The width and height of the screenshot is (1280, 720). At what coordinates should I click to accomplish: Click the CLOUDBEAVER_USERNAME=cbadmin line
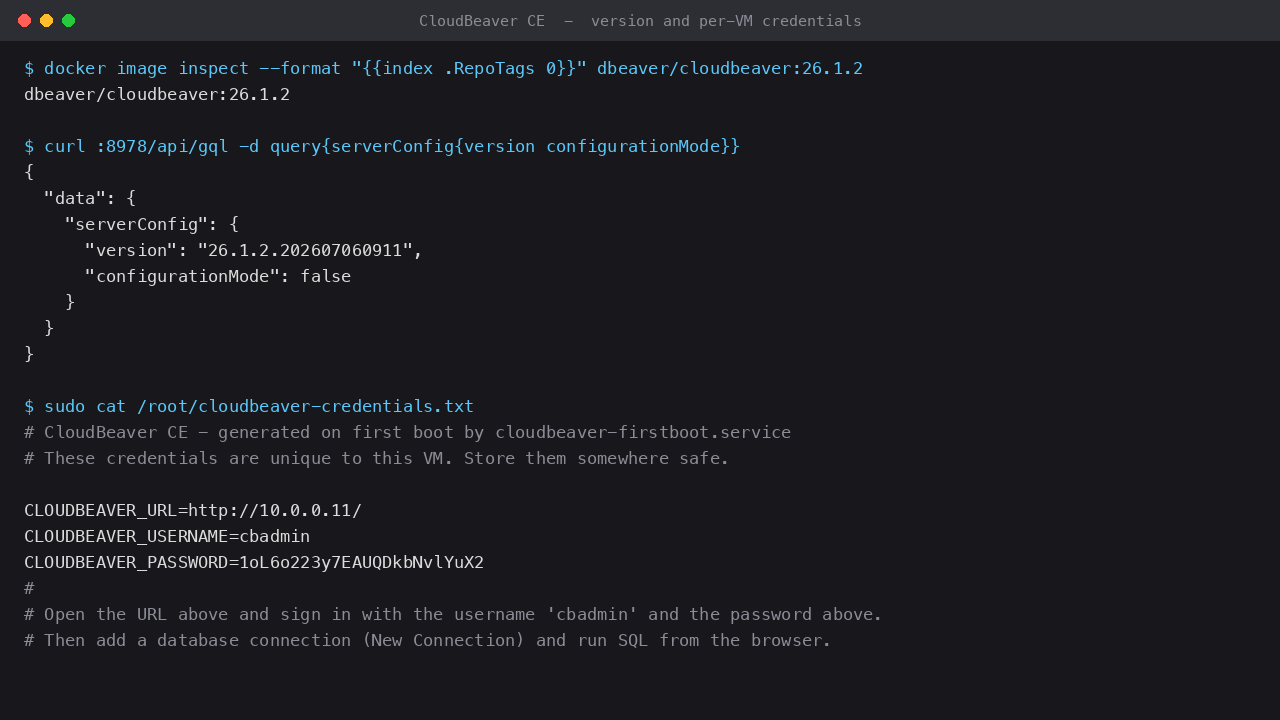point(167,536)
